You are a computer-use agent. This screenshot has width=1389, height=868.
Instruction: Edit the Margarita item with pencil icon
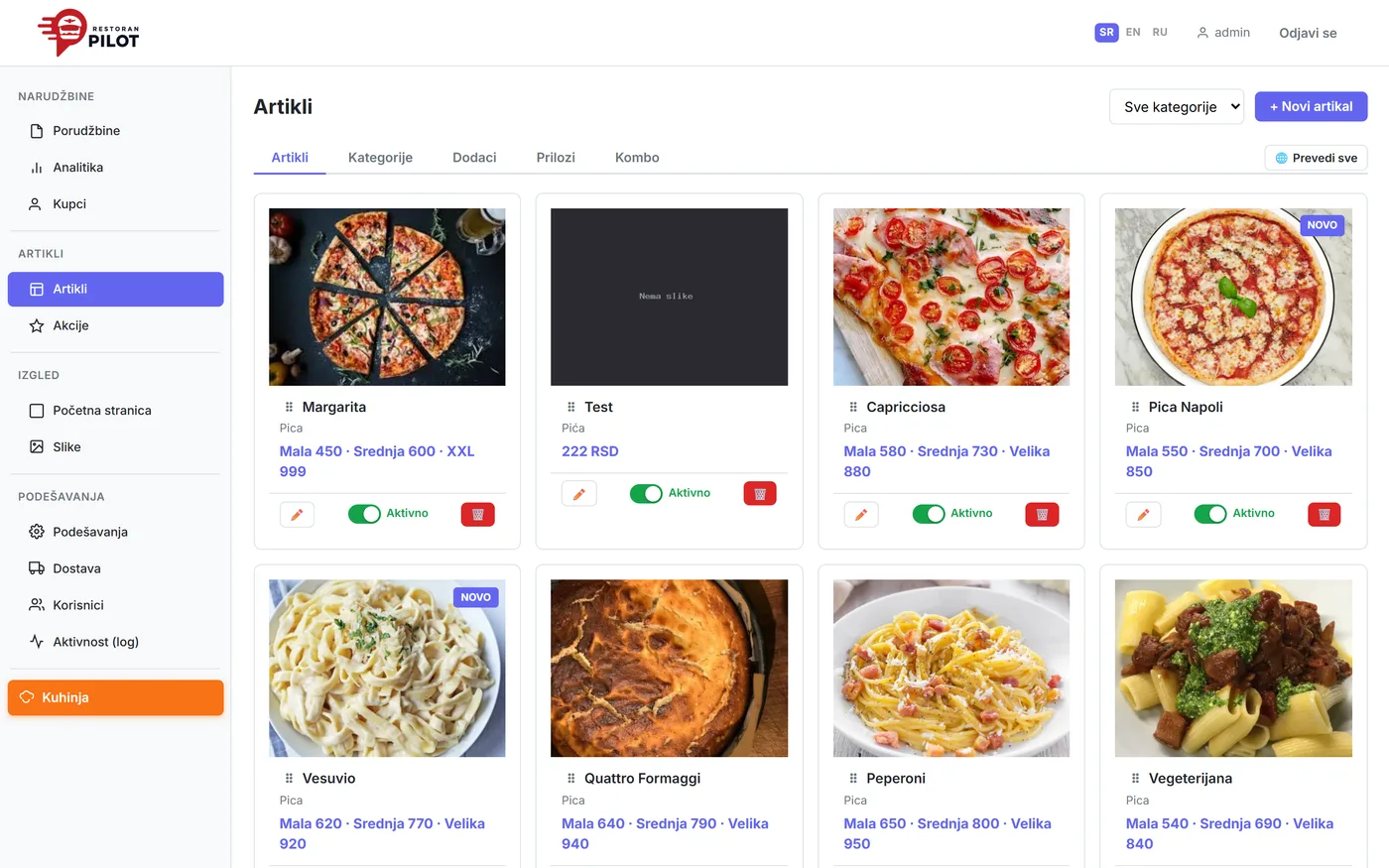point(297,514)
